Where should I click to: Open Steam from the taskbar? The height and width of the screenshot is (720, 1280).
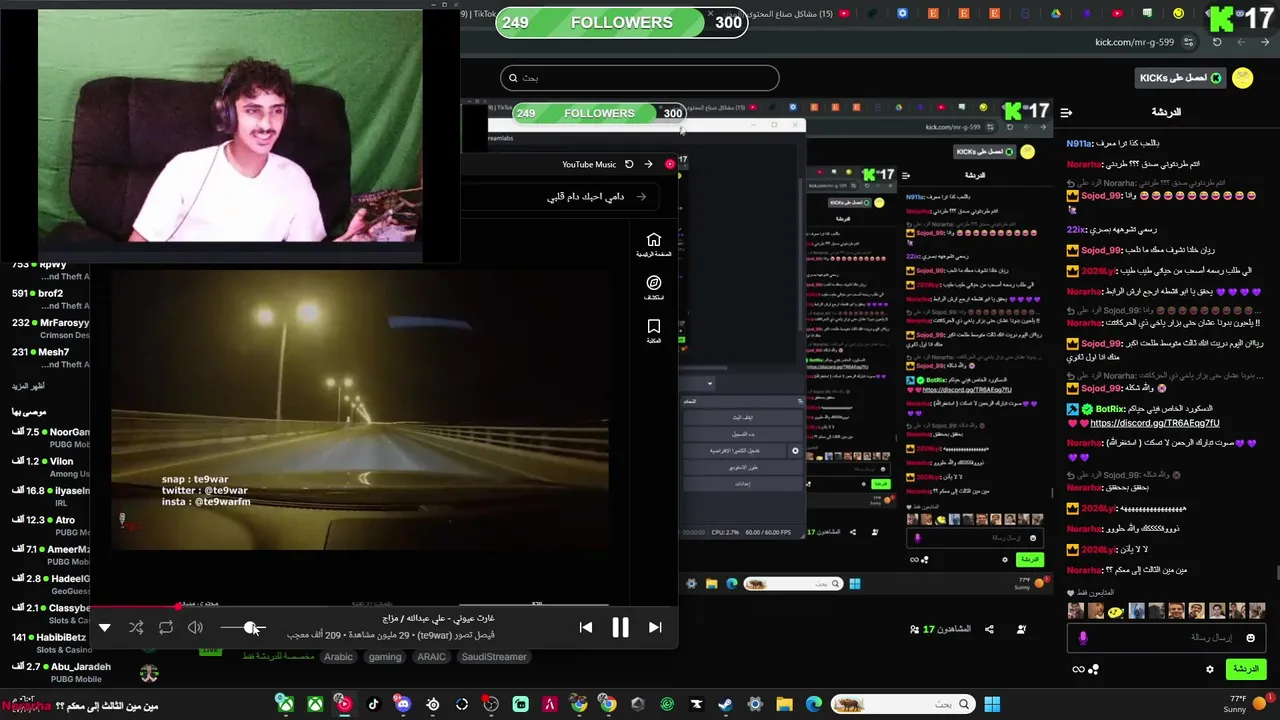point(726,704)
